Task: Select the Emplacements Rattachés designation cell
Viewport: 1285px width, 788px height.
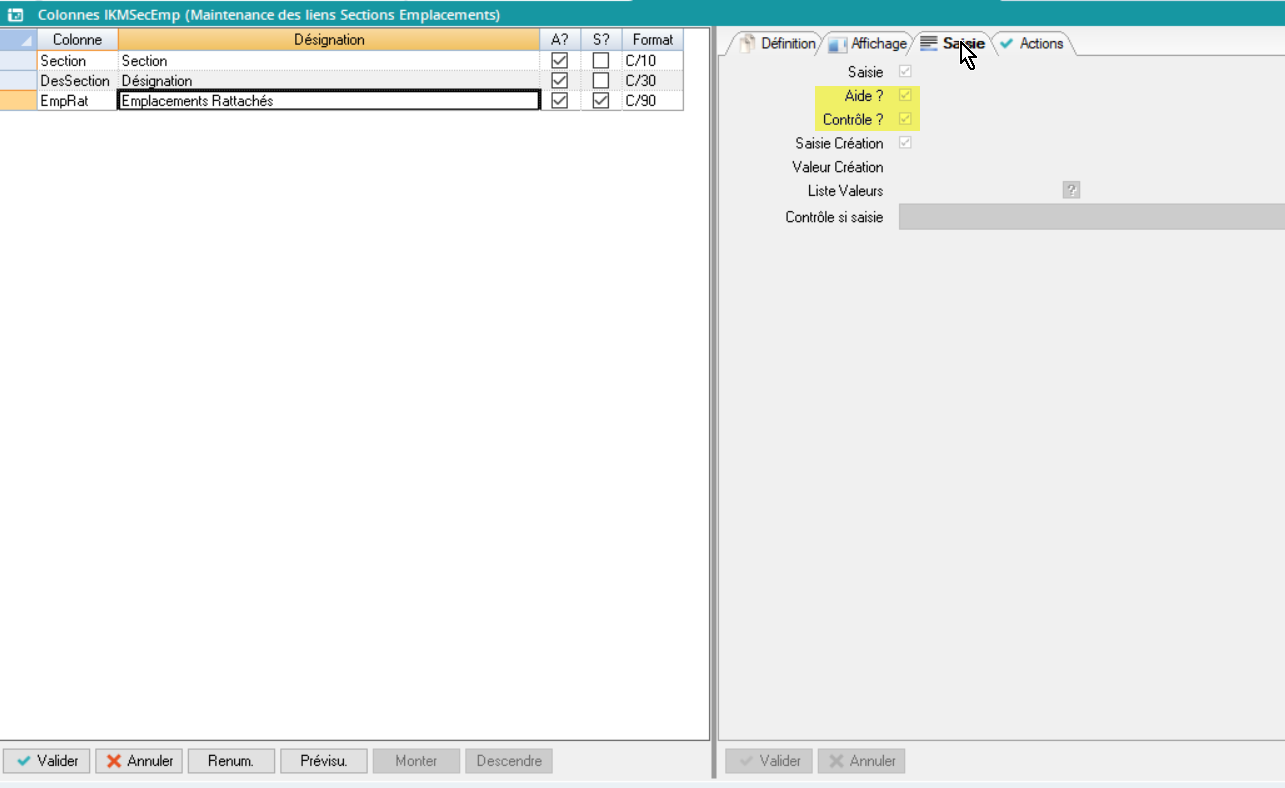Action: click(328, 101)
